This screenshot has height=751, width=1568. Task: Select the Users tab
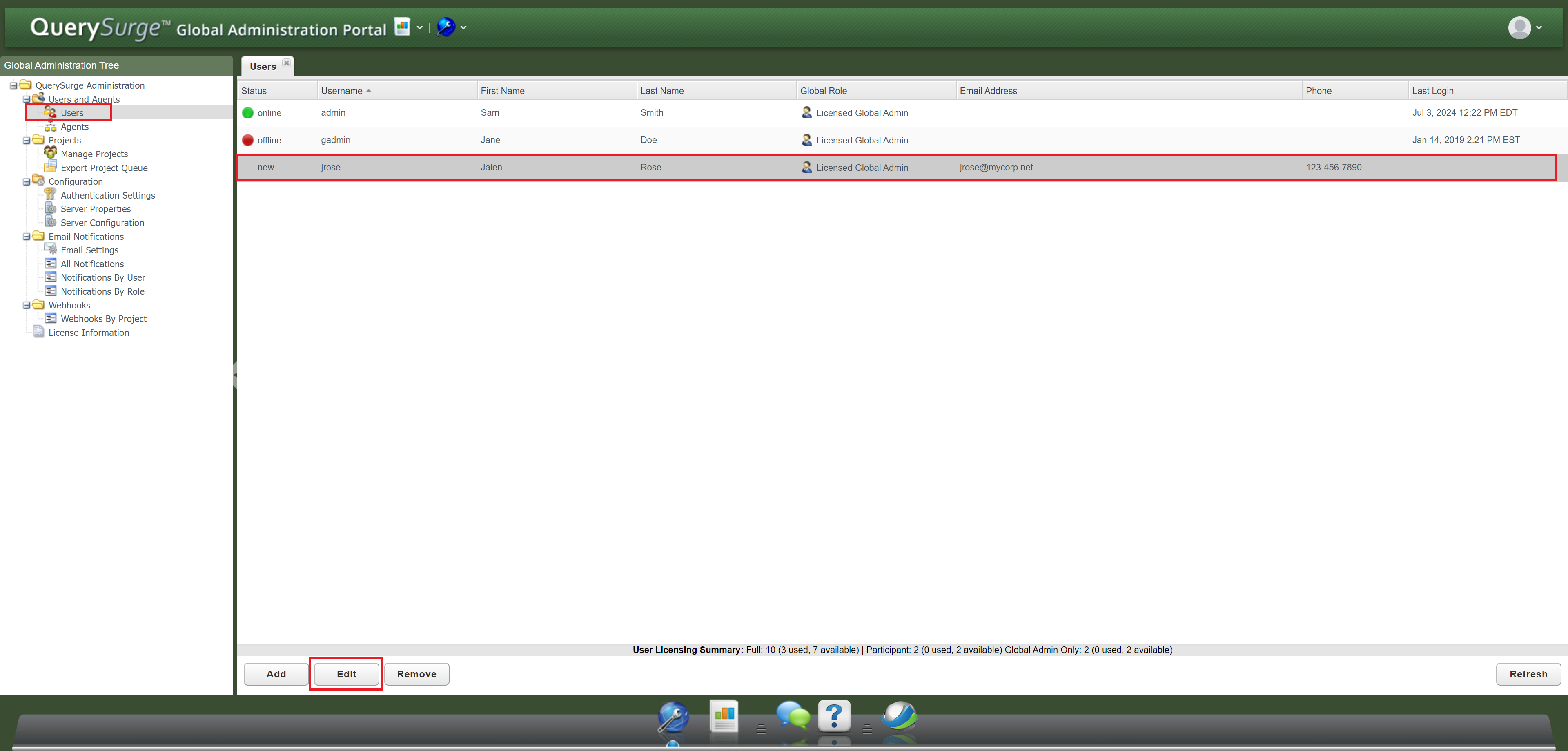point(263,66)
